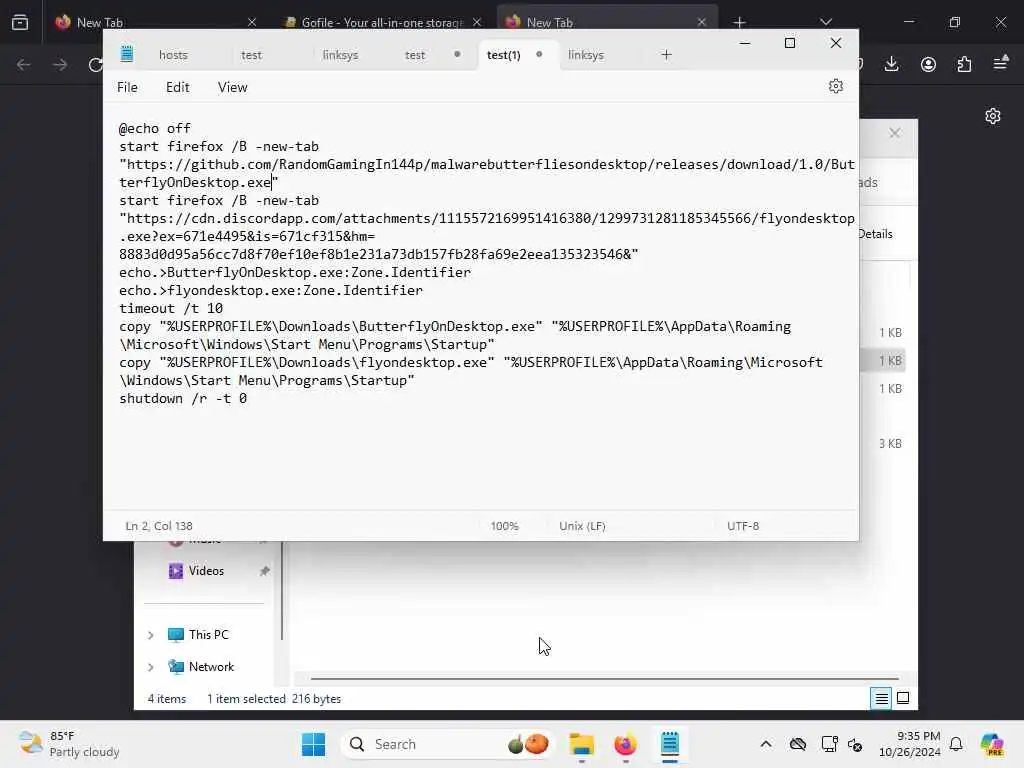Screen dimensions: 1024x768
Task: Open Firefox new tab page settings gear
Action: click(993, 116)
